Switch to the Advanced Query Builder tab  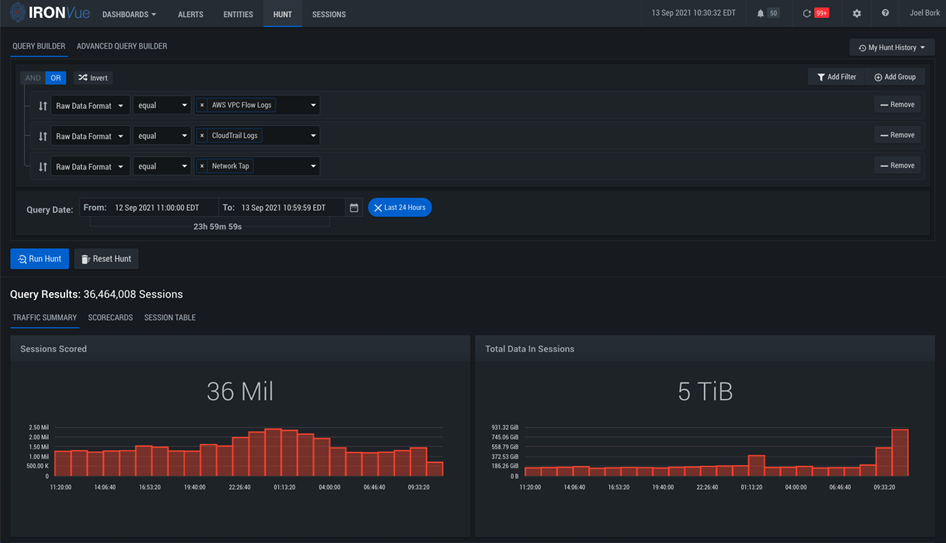pyautogui.click(x=122, y=46)
